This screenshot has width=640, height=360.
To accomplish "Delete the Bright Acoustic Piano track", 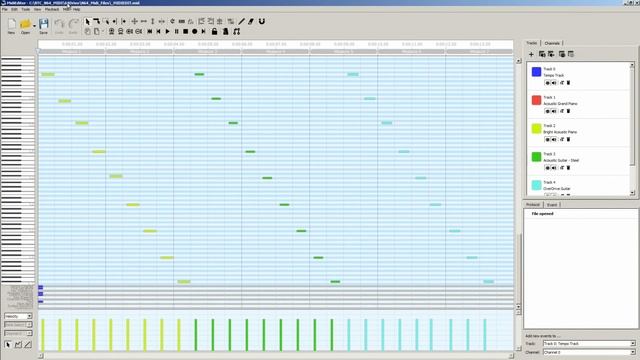I will (x=568, y=140).
